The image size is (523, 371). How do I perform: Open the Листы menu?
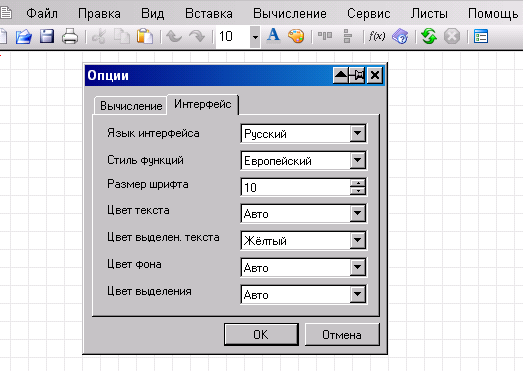click(429, 13)
